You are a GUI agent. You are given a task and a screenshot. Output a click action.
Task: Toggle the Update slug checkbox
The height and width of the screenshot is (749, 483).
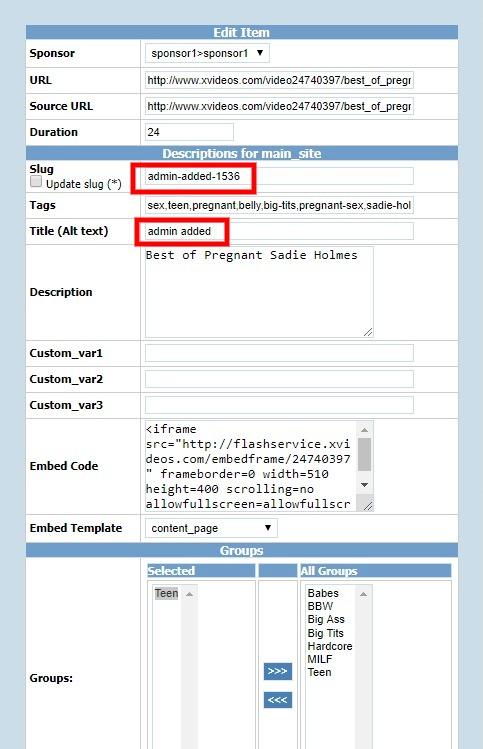point(36,182)
